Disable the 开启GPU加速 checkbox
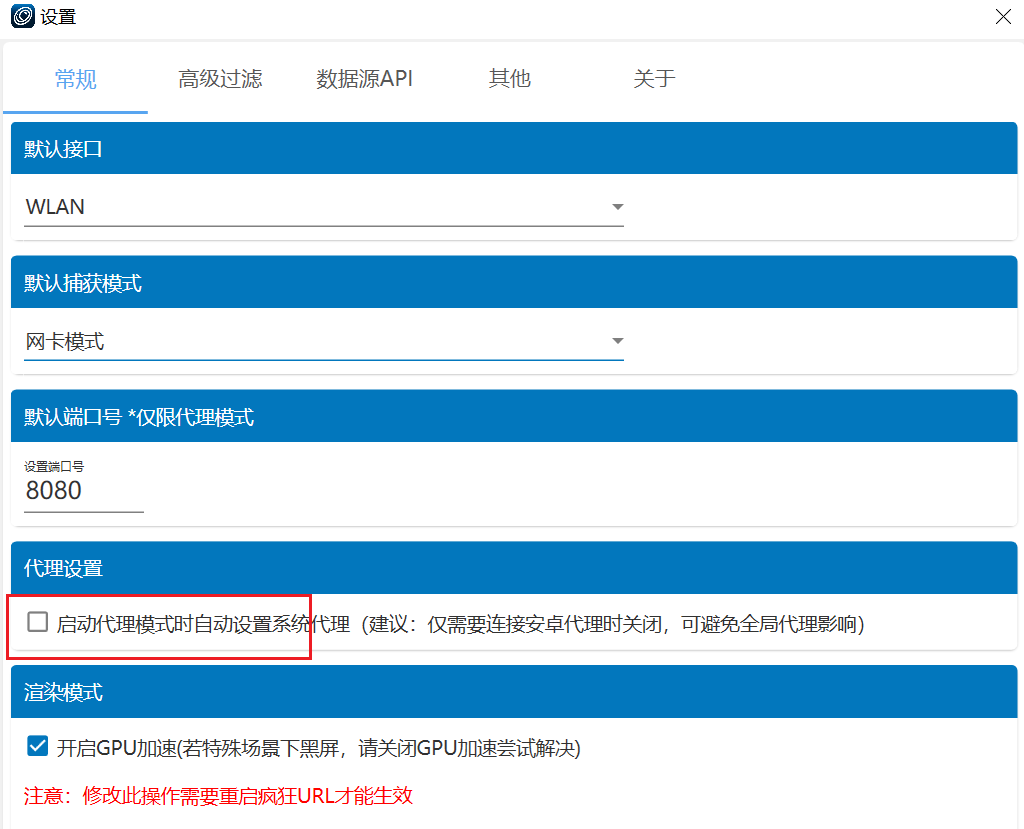Screen dimensions: 1024x829 pyautogui.click(x=38, y=746)
